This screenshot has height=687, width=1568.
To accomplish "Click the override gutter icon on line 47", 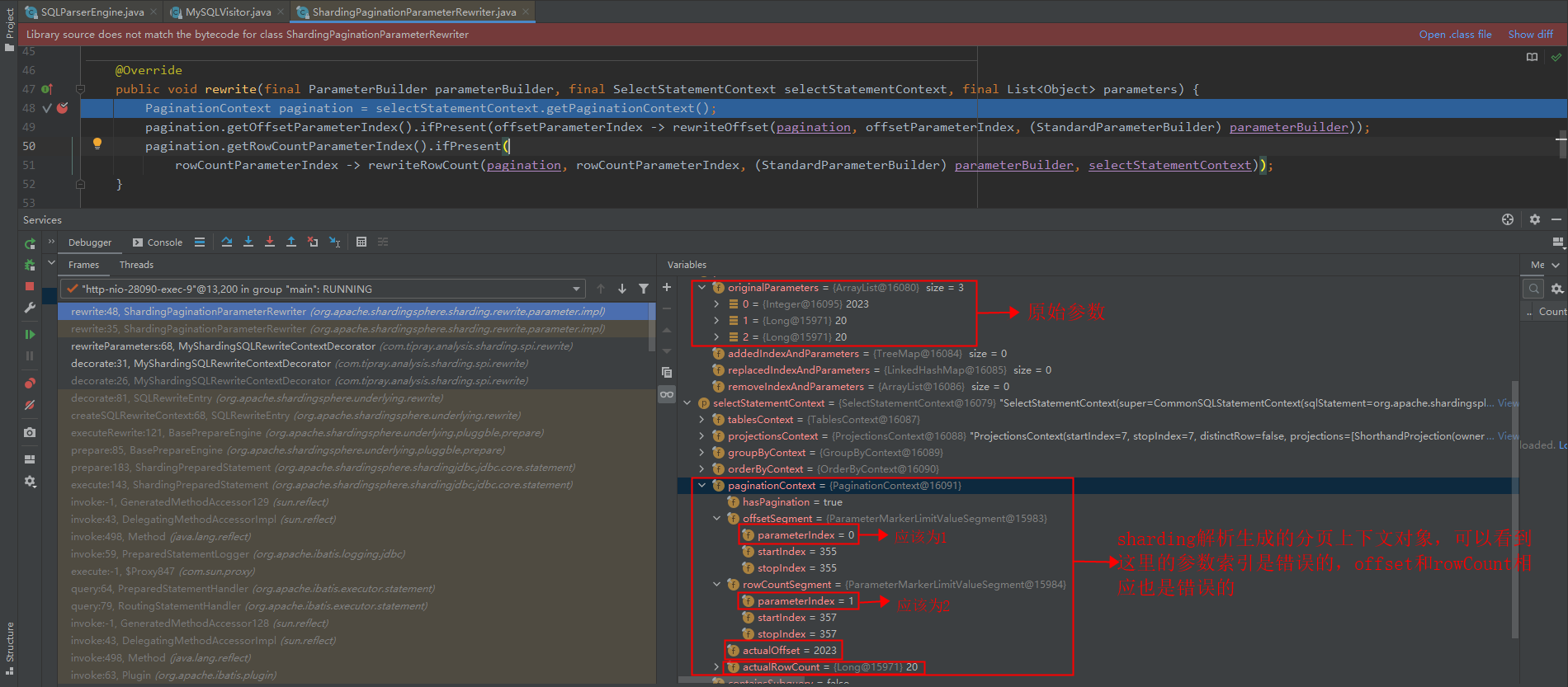I will pos(47,89).
